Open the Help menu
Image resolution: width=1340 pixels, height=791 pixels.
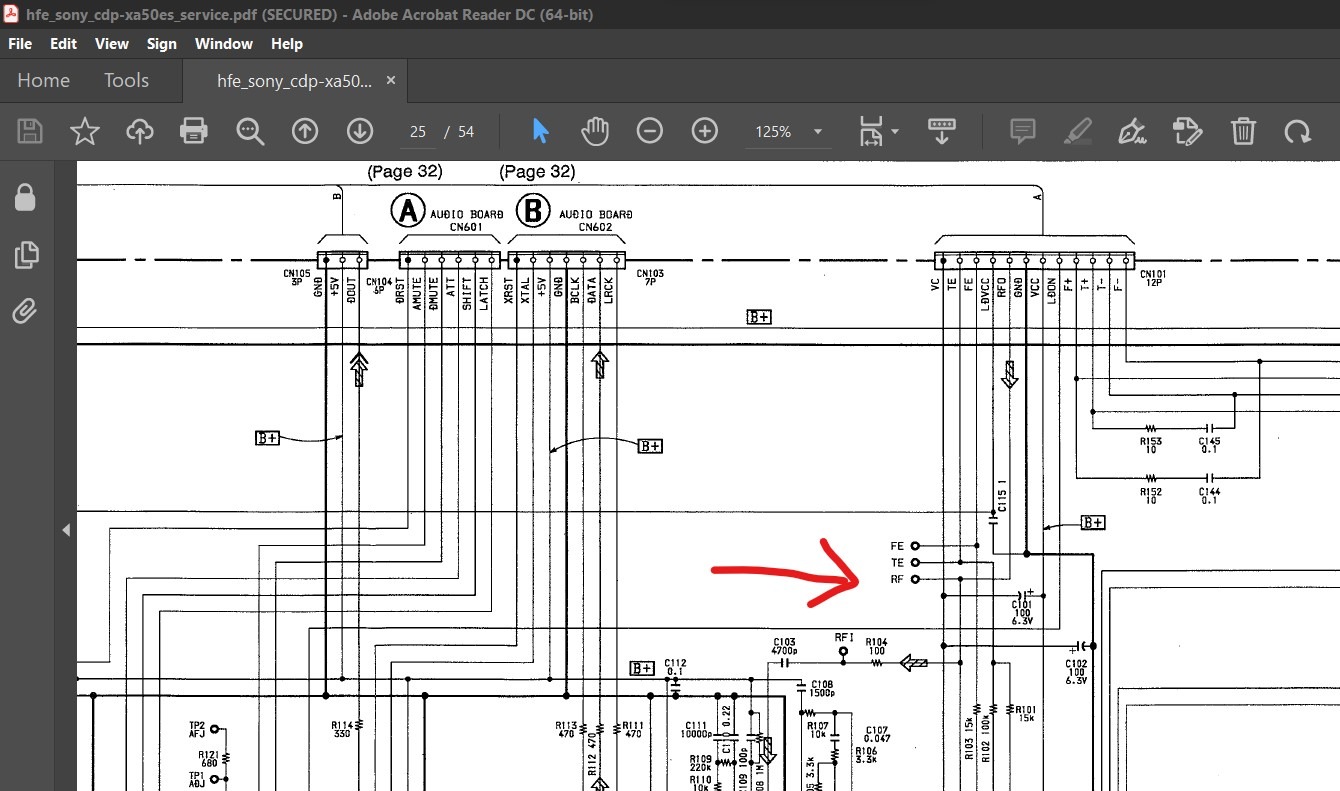point(286,44)
